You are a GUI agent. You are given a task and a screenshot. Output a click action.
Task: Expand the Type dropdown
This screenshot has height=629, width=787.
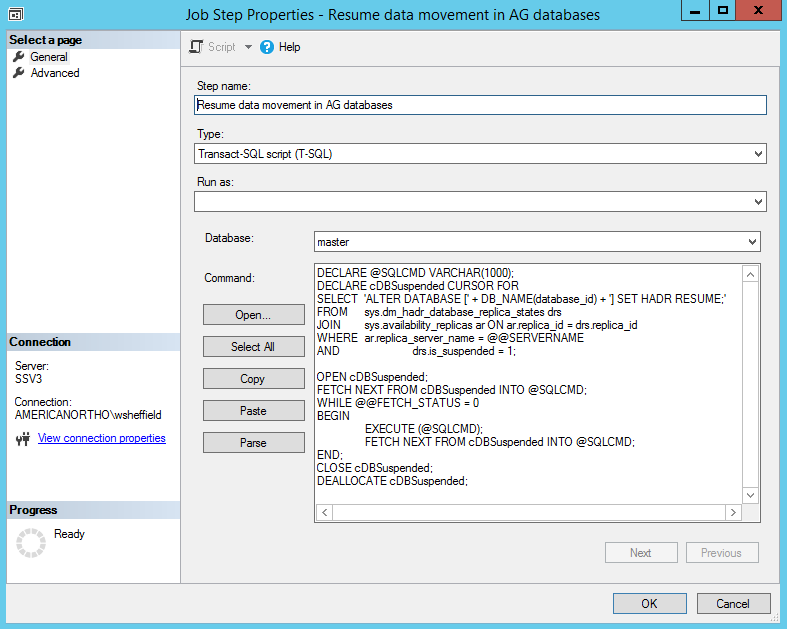click(758, 154)
